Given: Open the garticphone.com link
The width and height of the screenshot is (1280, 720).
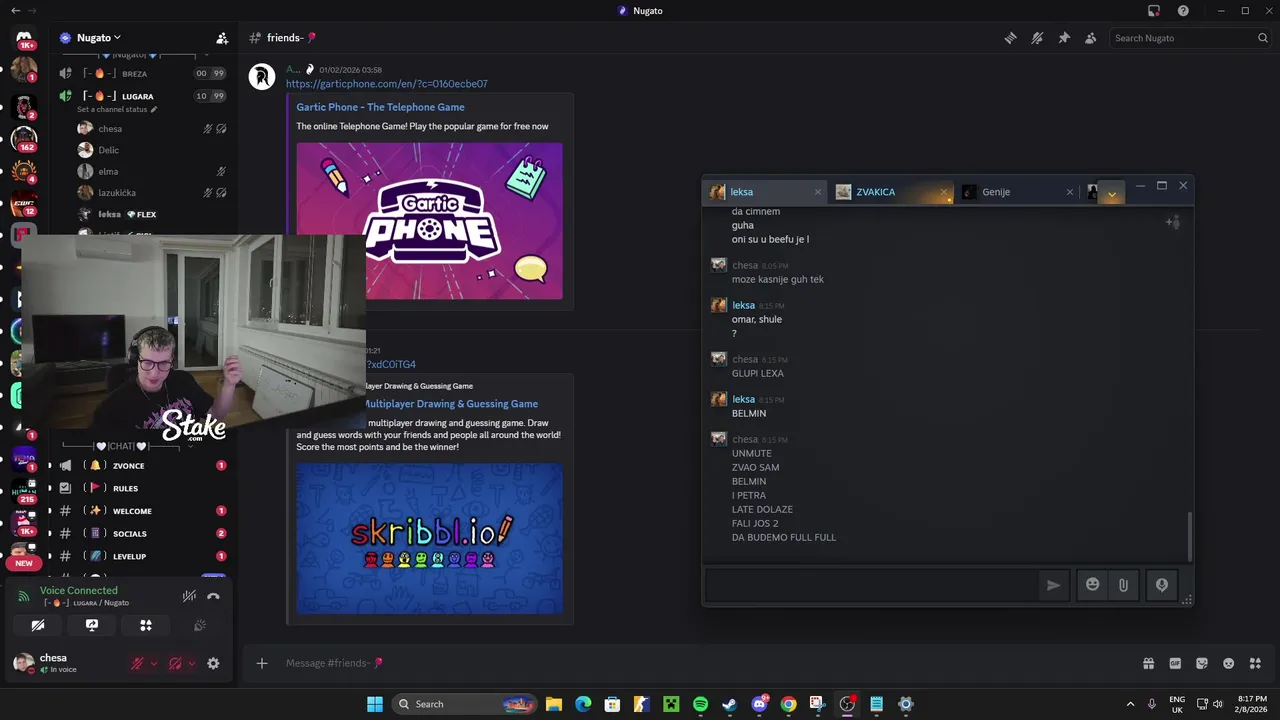Looking at the screenshot, I should coord(387,84).
